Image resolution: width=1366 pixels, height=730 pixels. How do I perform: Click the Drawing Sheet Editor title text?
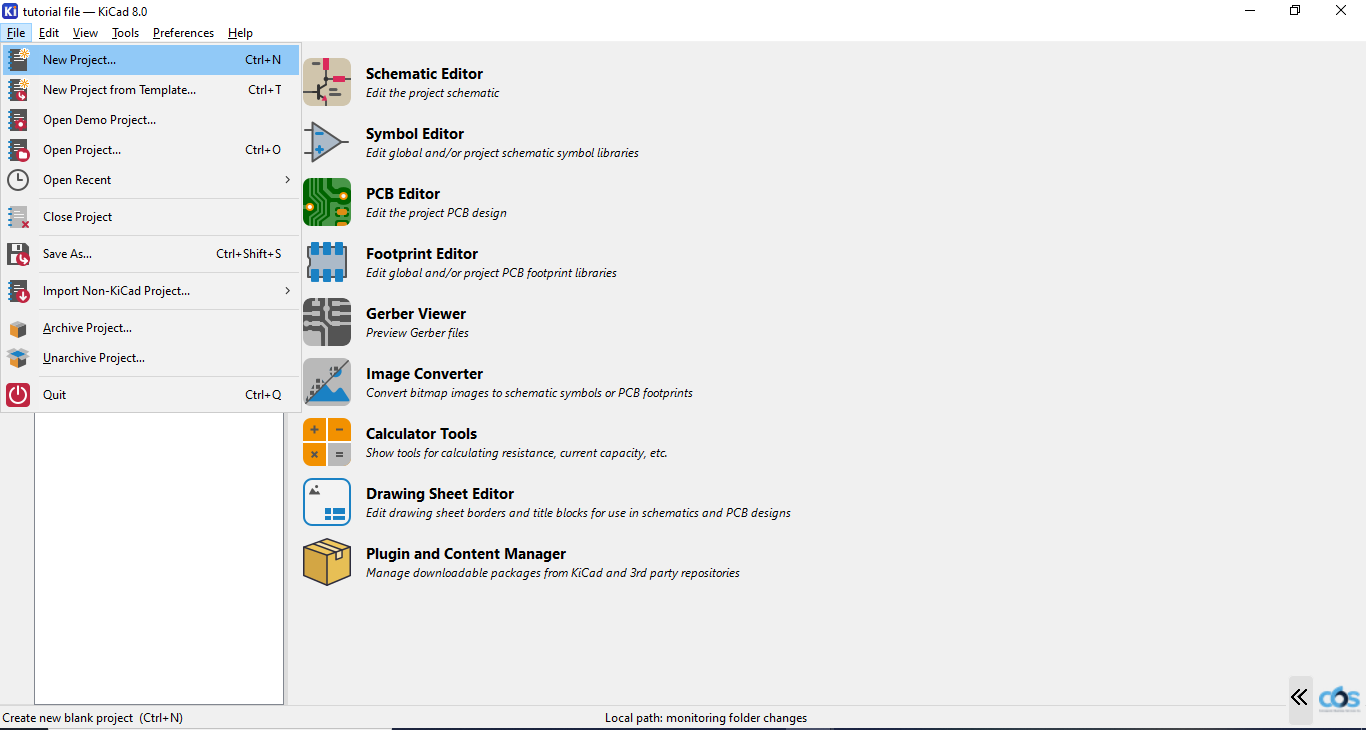[x=440, y=494]
